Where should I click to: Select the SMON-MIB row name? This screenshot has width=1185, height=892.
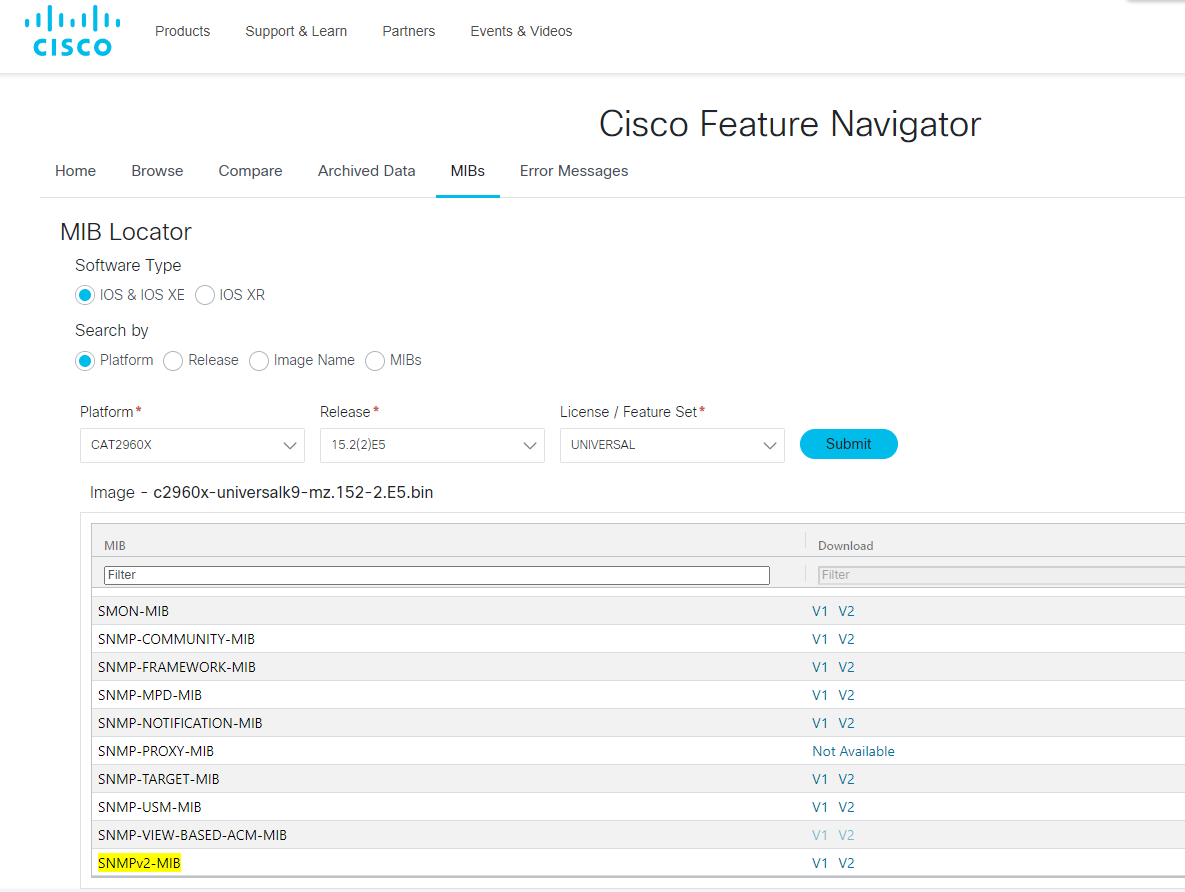click(133, 612)
